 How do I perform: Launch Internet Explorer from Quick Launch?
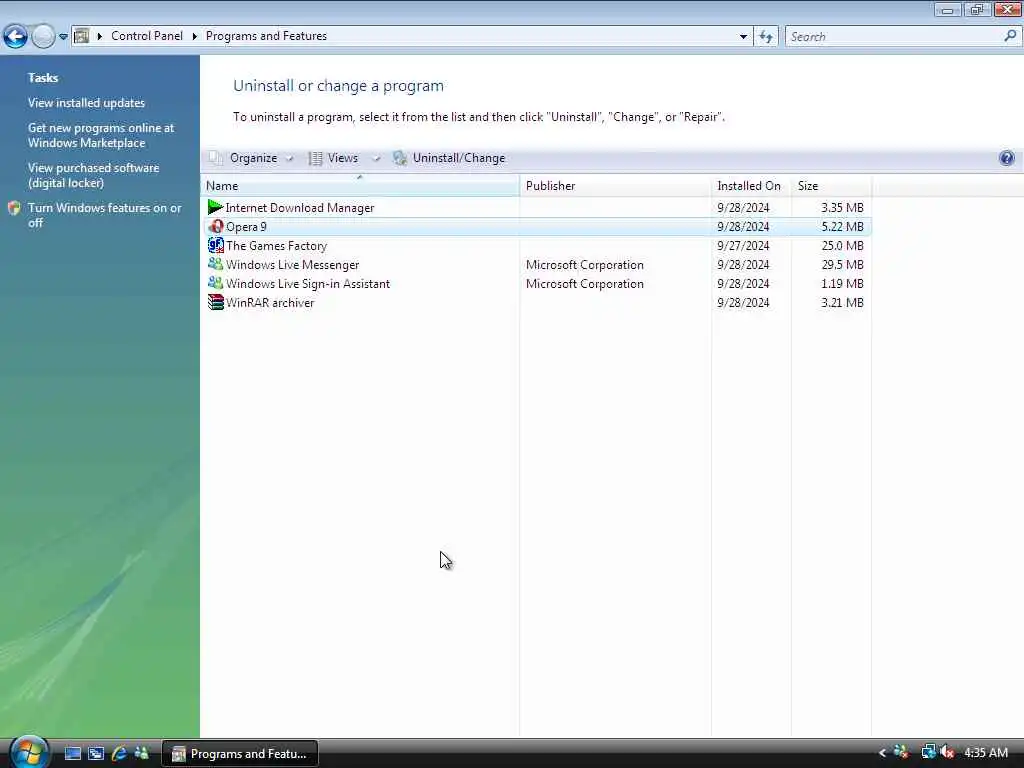(119, 754)
